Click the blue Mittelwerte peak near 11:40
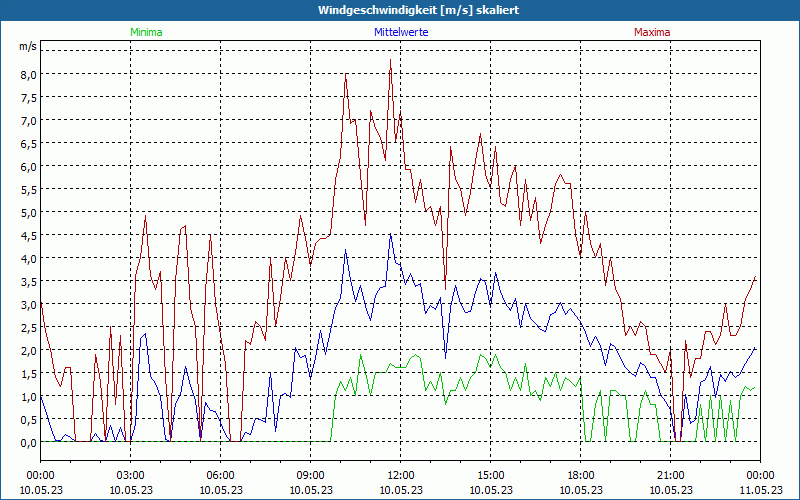Screen dimensions: 800x500 390,234
